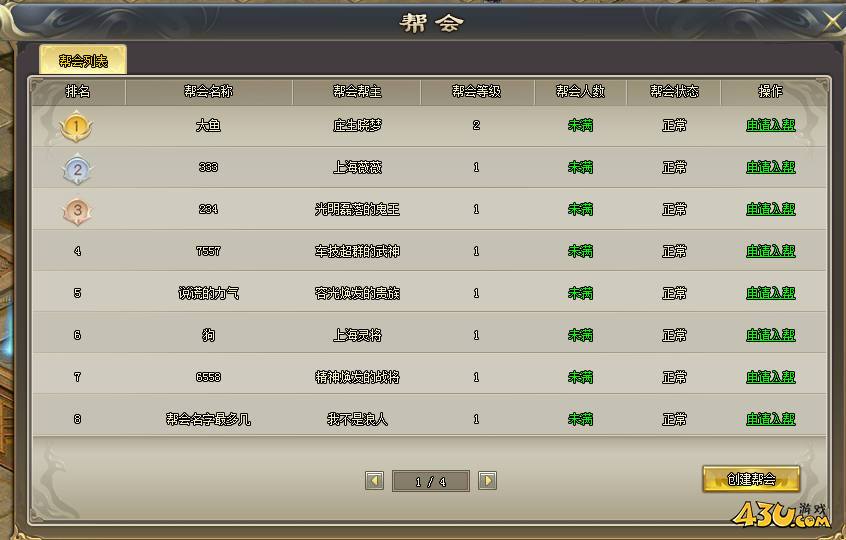
Task: Click the 帮会名称 column header
Action: pyautogui.click(x=209, y=92)
